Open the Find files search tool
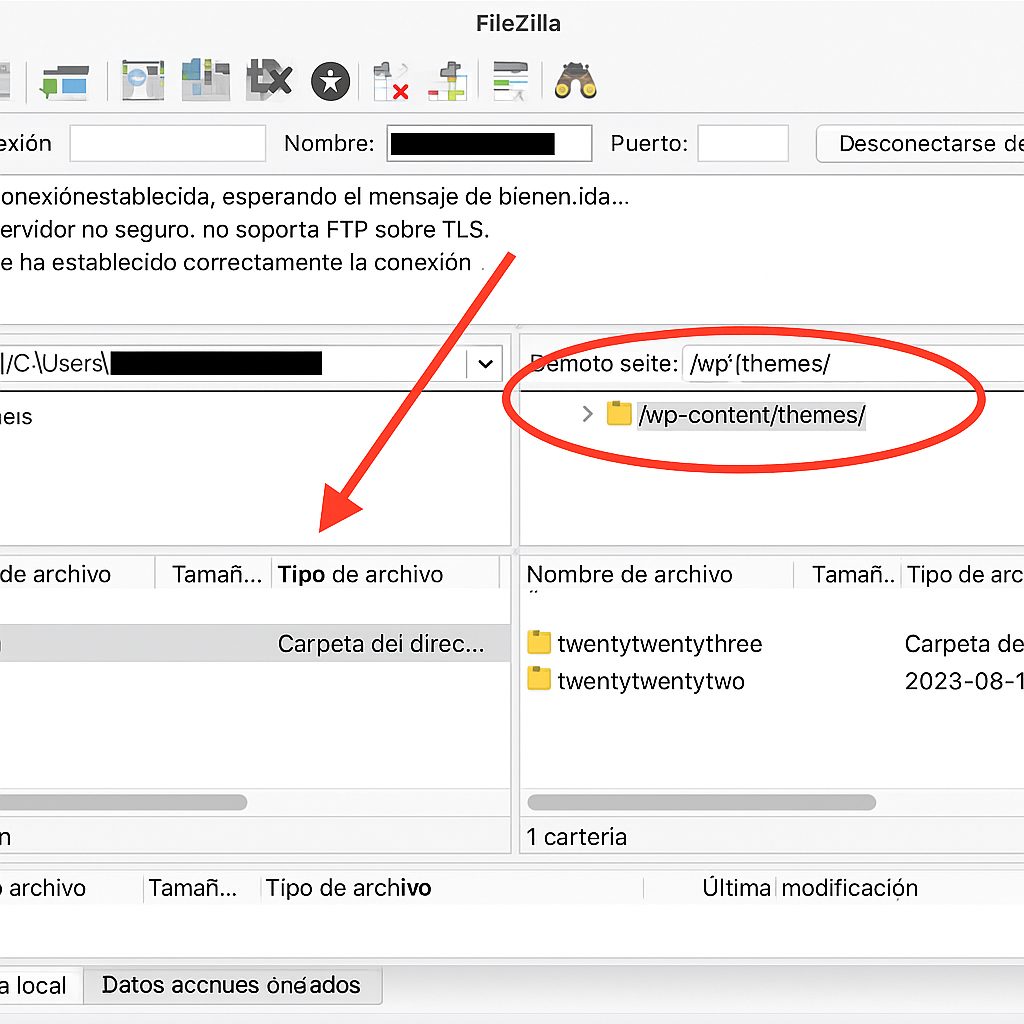The image size is (1024, 1024). pyautogui.click(x=575, y=80)
